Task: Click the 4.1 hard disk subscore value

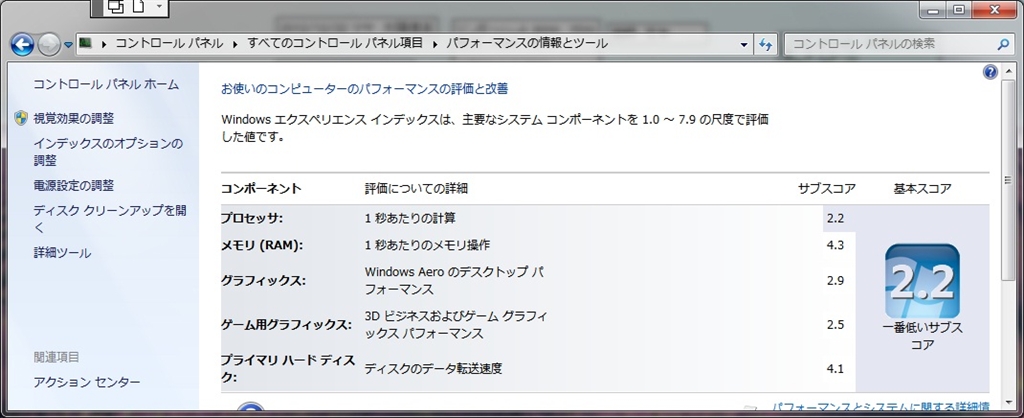Action: (x=835, y=369)
